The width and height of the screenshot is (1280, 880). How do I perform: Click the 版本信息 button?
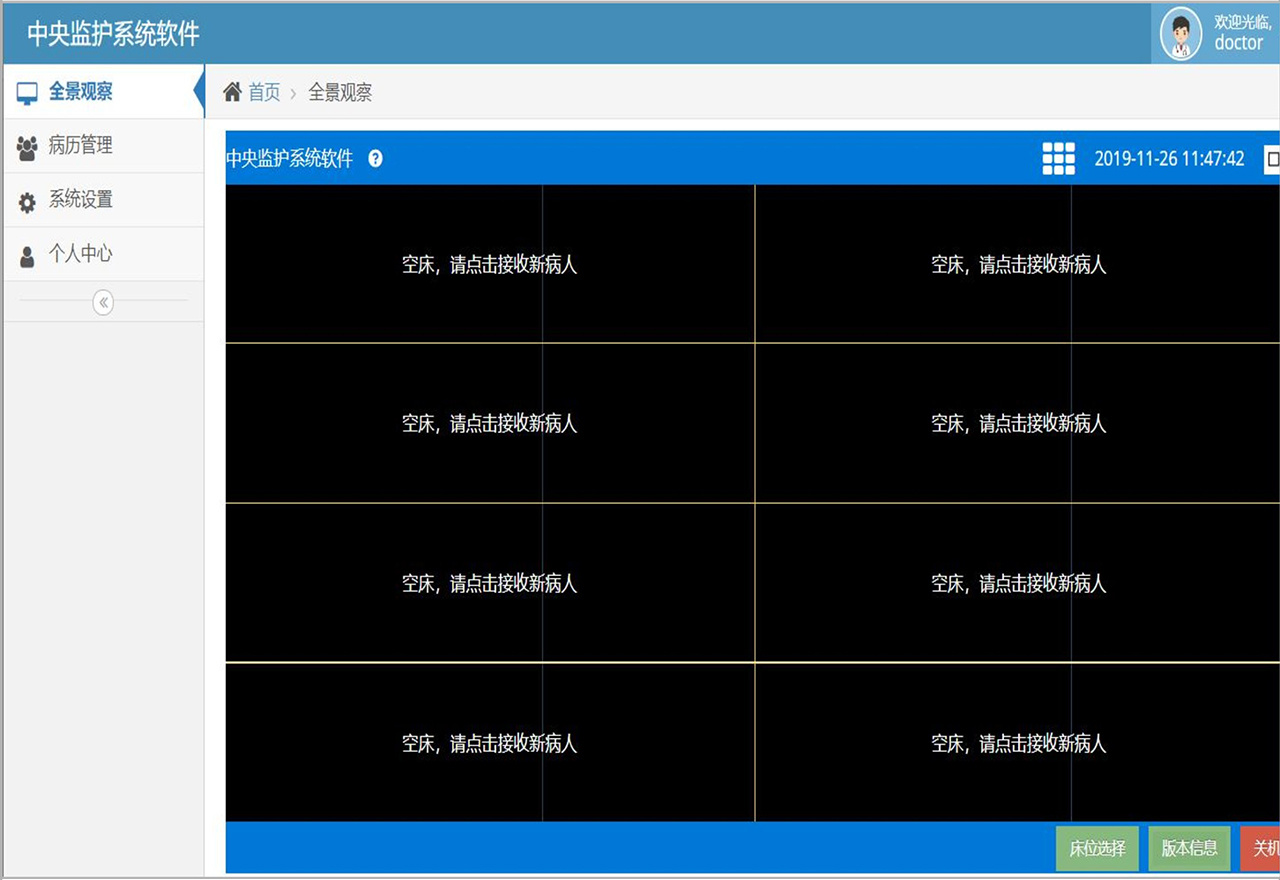click(x=1189, y=849)
